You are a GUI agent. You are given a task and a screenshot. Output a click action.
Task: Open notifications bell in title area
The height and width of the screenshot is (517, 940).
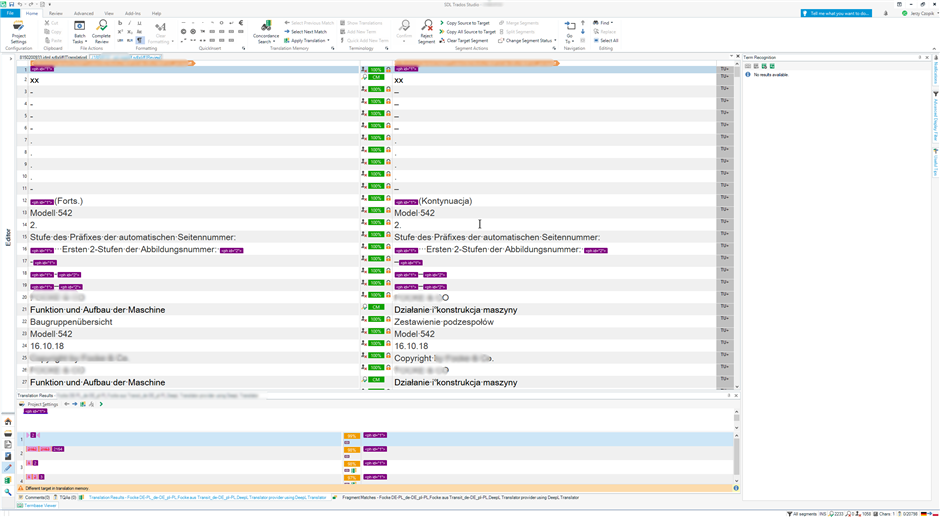pos(886,13)
